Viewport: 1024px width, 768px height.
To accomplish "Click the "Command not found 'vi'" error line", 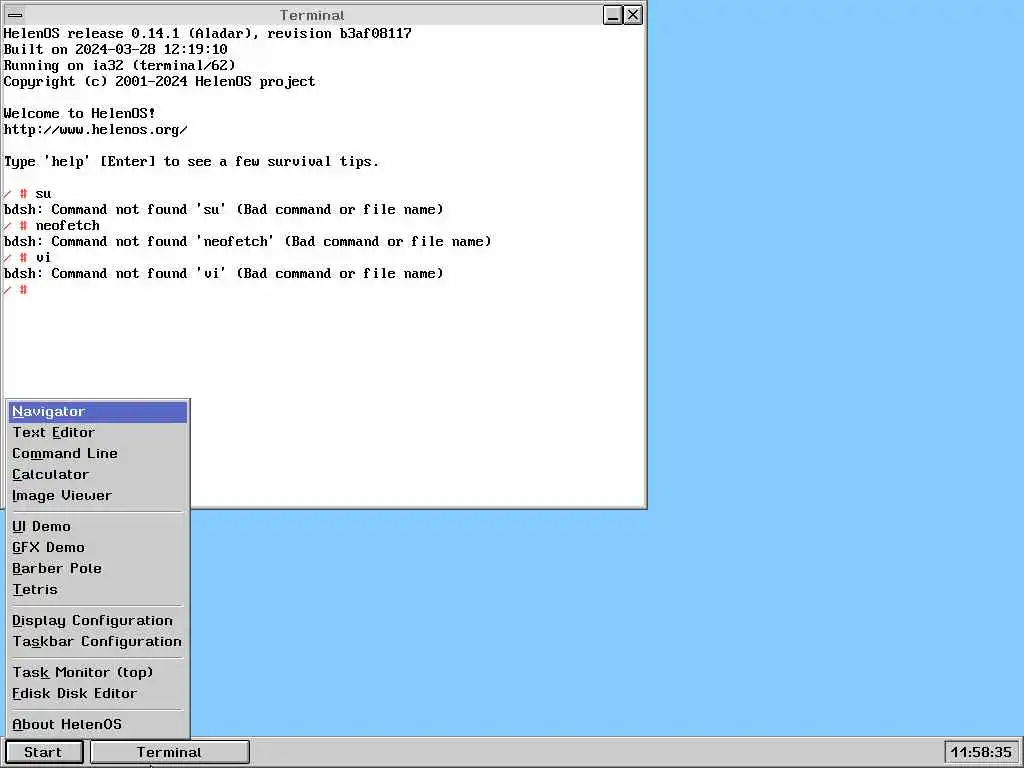I will tap(223, 273).
